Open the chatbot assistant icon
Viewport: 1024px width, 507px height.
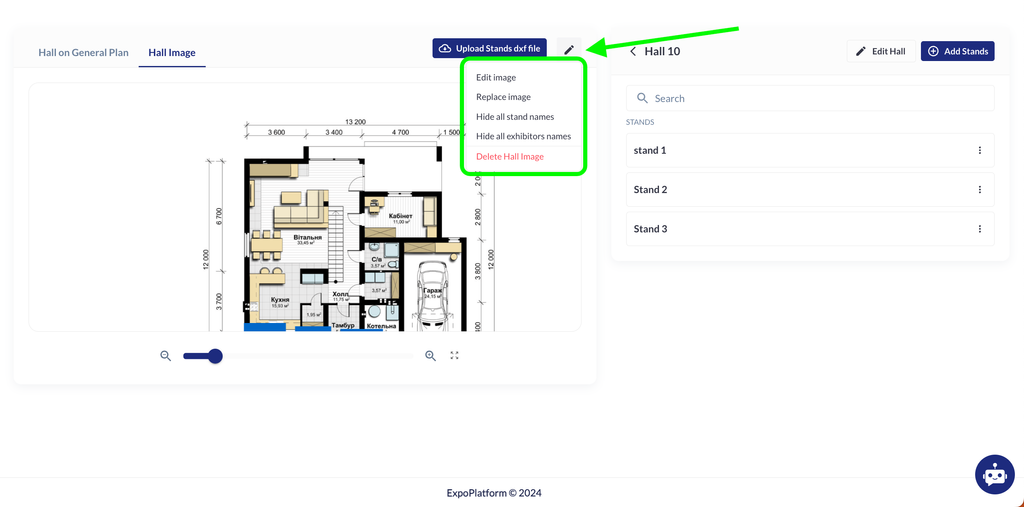(x=994, y=475)
